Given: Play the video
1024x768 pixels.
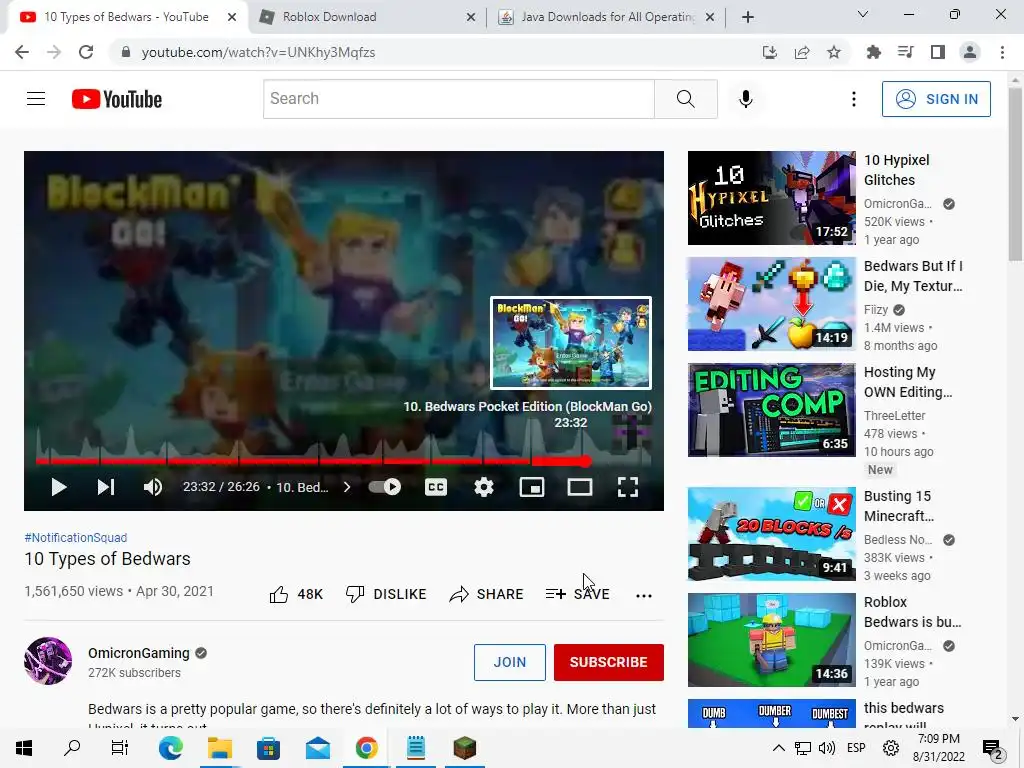Looking at the screenshot, I should pos(59,487).
